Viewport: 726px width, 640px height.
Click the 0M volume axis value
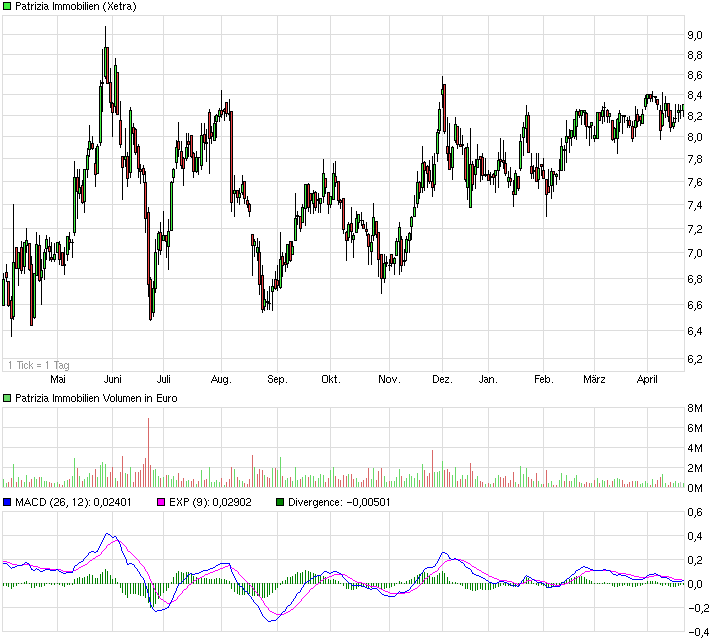pyautogui.click(x=695, y=488)
